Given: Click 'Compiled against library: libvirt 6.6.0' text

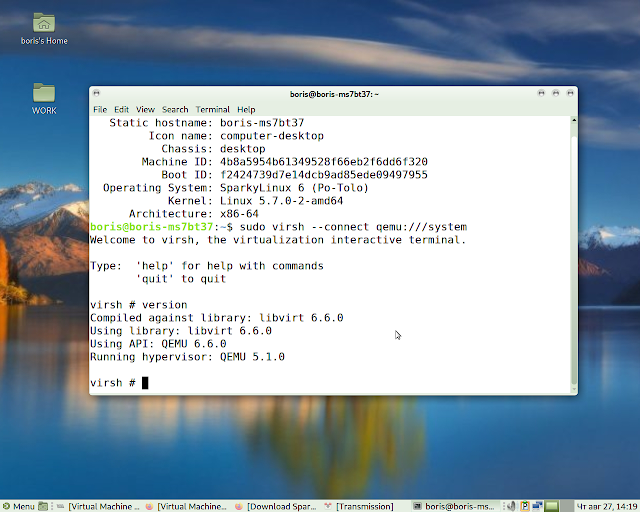Looking at the screenshot, I should click(x=217, y=318).
